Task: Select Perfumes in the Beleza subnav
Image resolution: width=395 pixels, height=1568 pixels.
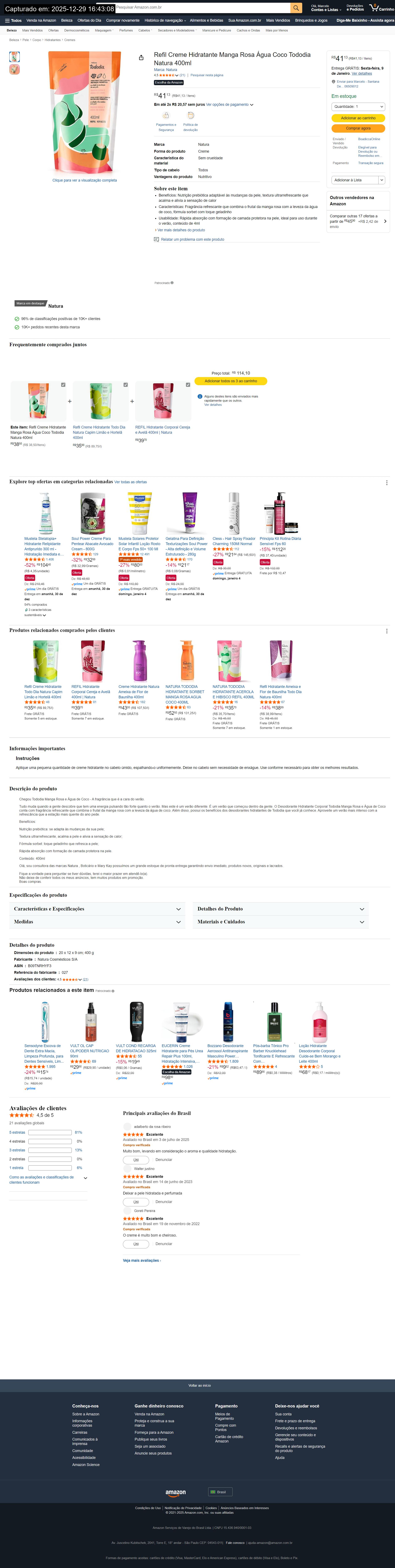Action: 126,30
